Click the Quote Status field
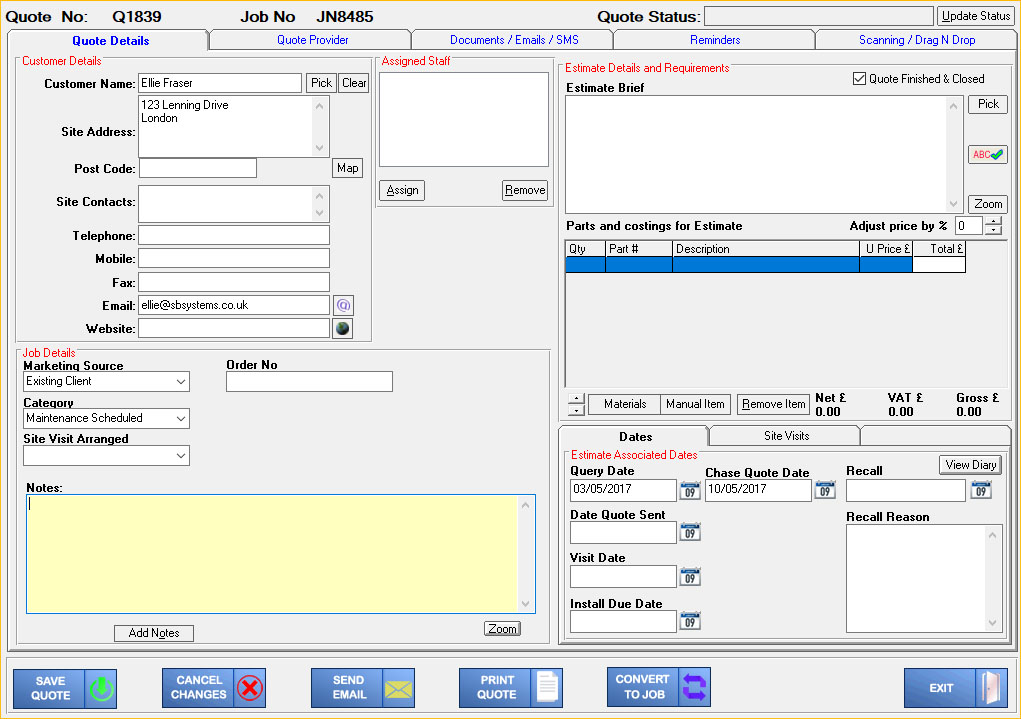The width and height of the screenshot is (1021, 719). click(818, 16)
